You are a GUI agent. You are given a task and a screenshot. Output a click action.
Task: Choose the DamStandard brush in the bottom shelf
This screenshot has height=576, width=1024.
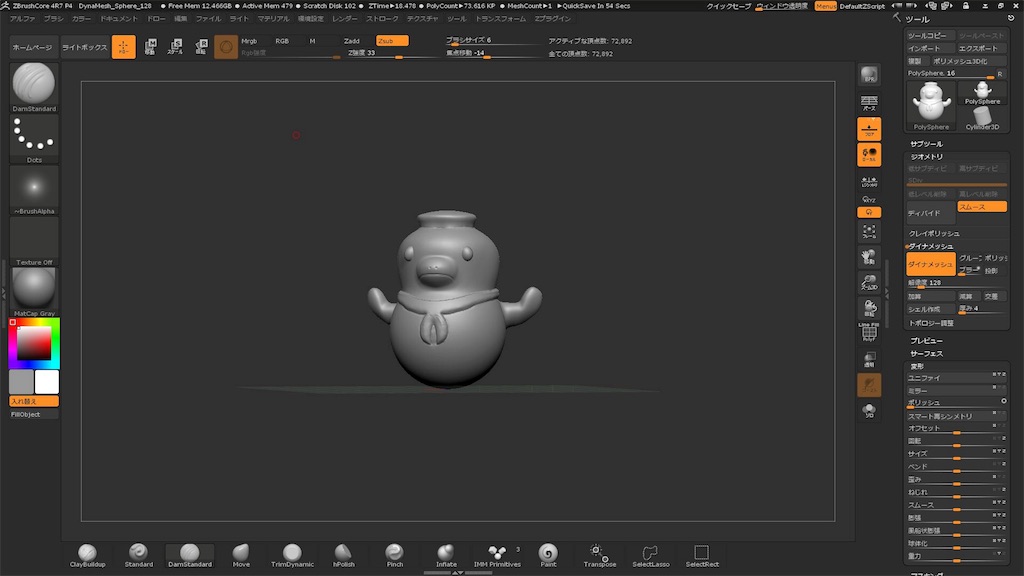pyautogui.click(x=189, y=556)
